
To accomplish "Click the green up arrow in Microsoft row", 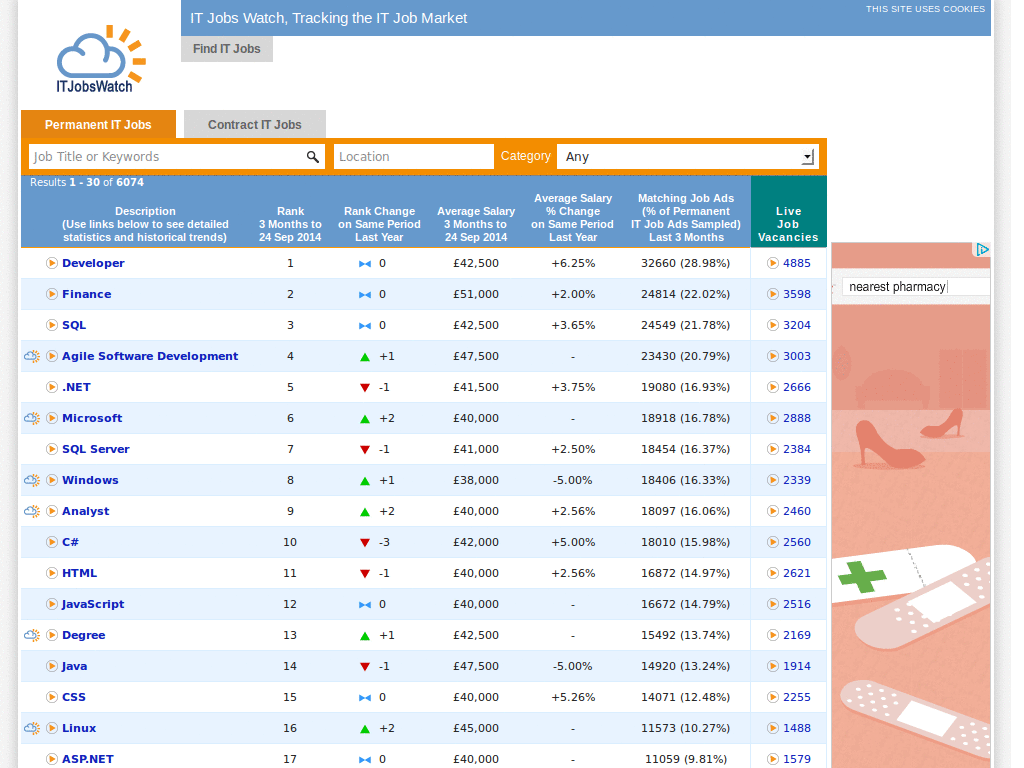I will pos(365,419).
